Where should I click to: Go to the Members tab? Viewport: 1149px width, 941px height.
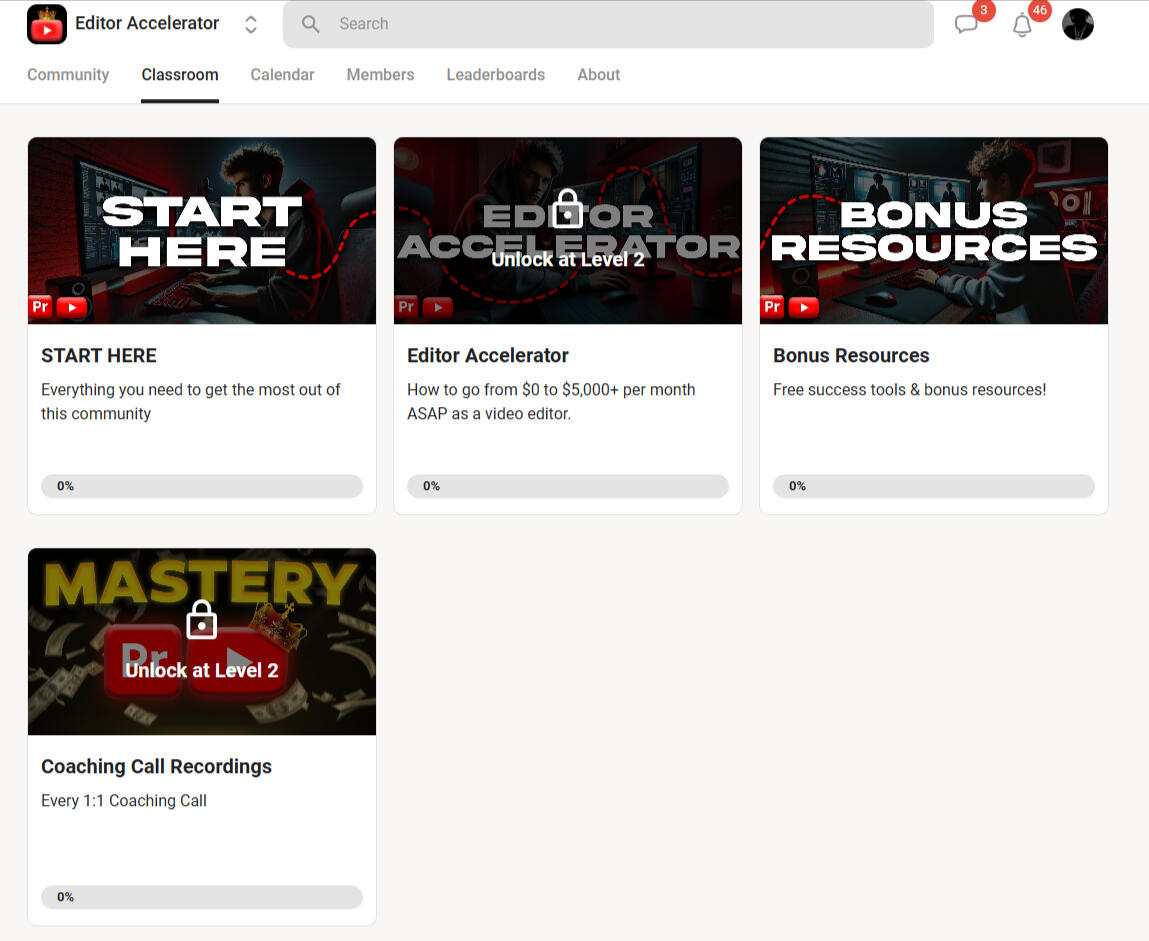click(x=380, y=75)
